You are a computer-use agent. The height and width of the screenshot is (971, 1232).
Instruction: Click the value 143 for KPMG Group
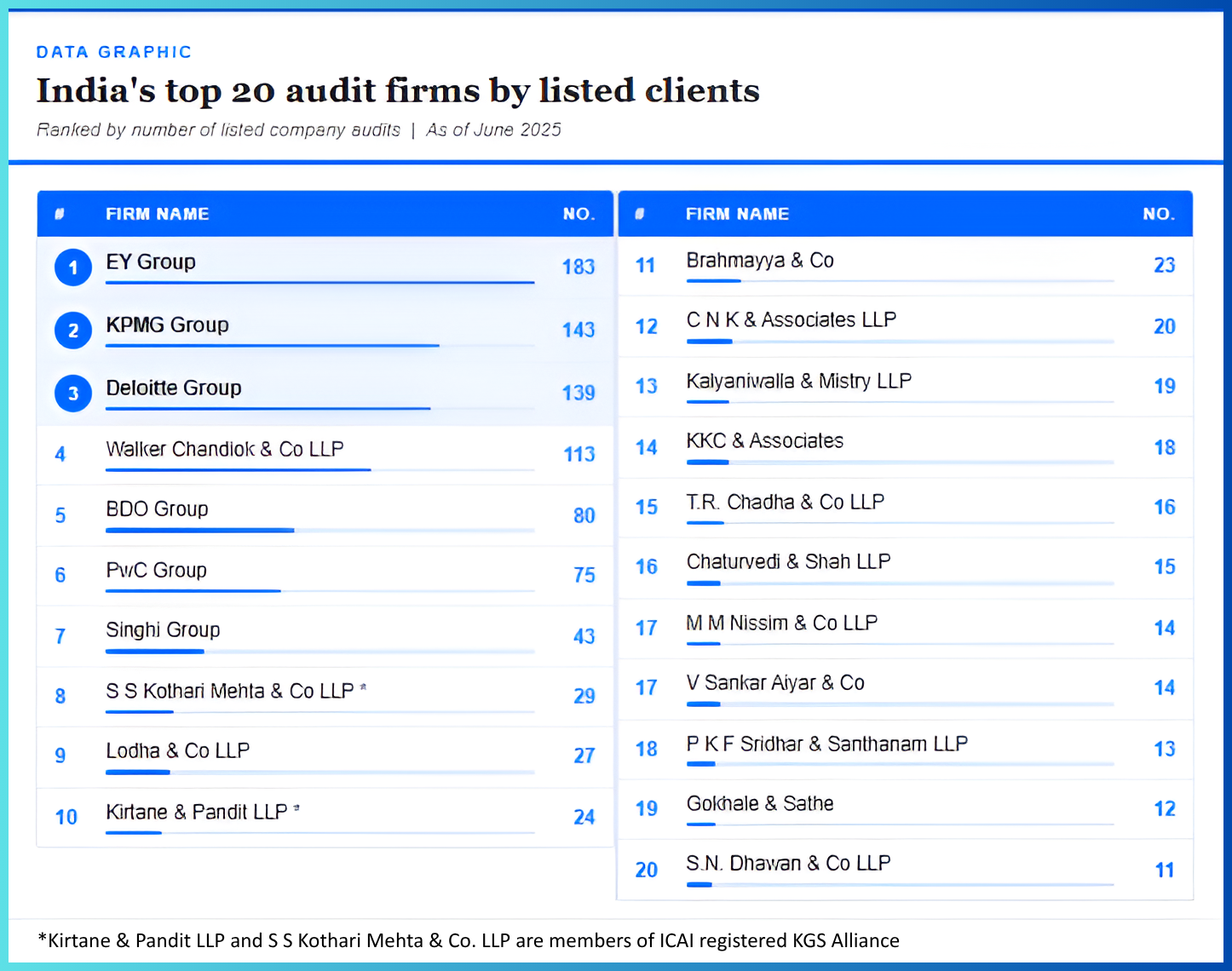[x=579, y=330]
